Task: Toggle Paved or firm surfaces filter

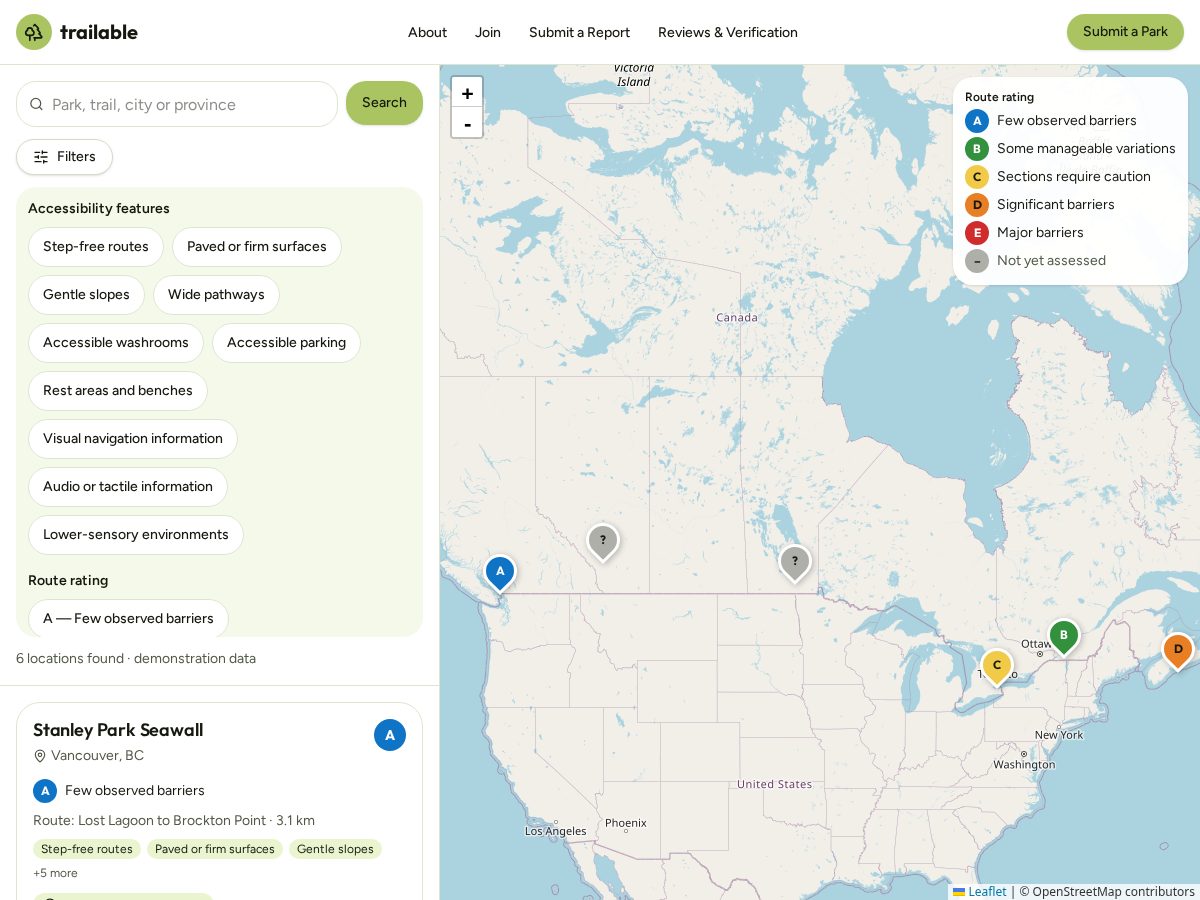Action: pos(257,247)
